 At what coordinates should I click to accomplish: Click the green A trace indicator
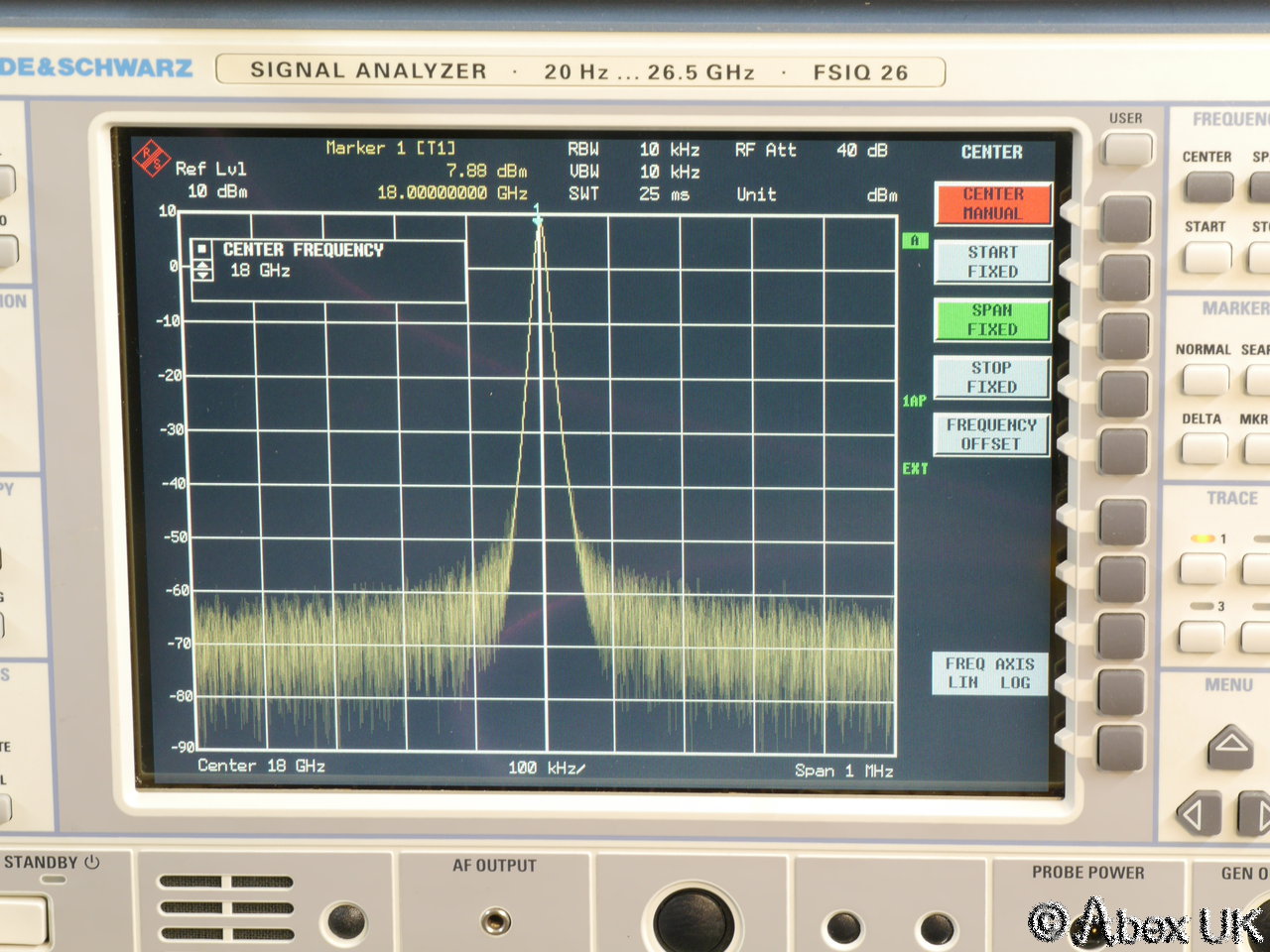click(914, 241)
